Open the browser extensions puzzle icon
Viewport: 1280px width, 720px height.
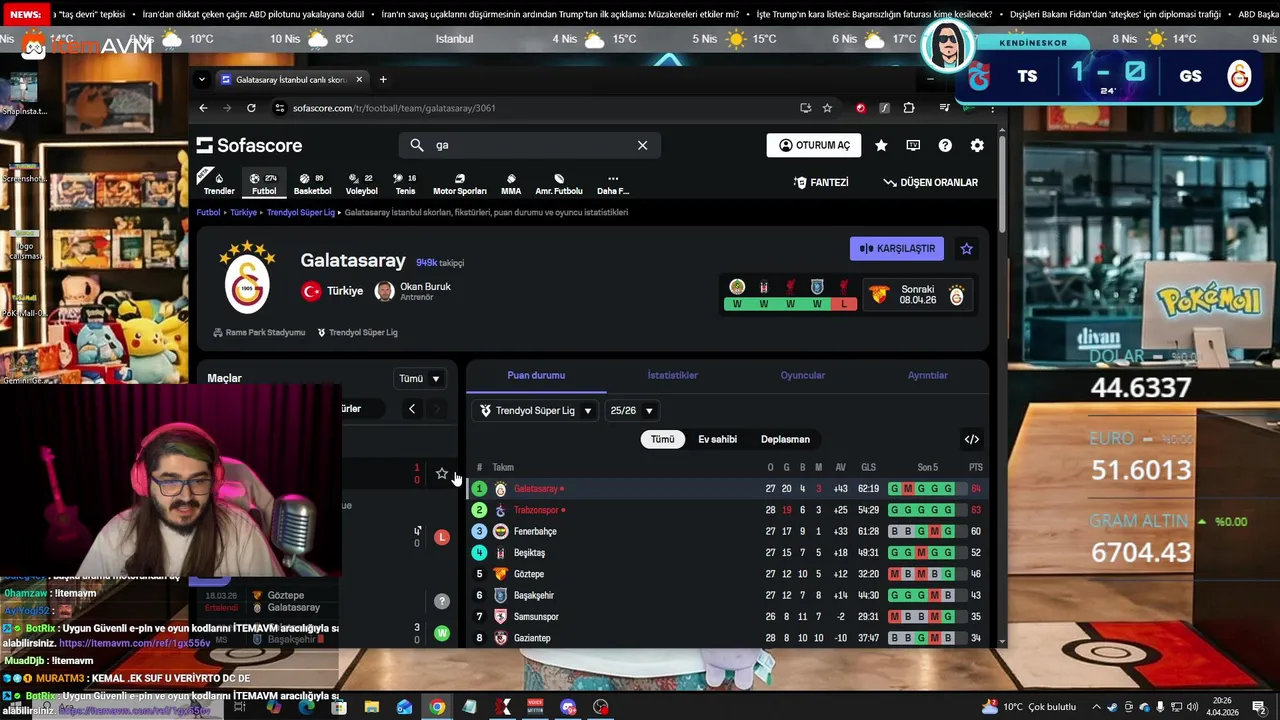909,108
